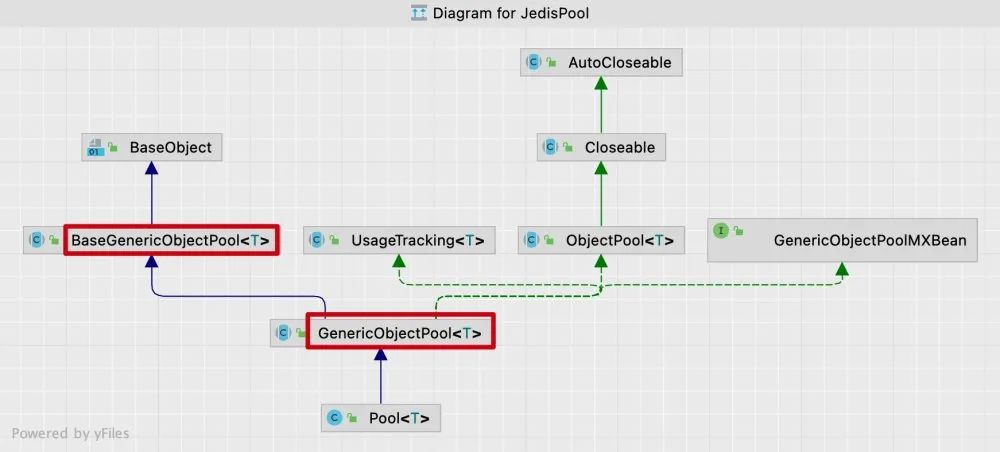This screenshot has height=452, width=1000.
Task: Click the class icon beside GenericObjectPool<T>
Action: [283, 332]
